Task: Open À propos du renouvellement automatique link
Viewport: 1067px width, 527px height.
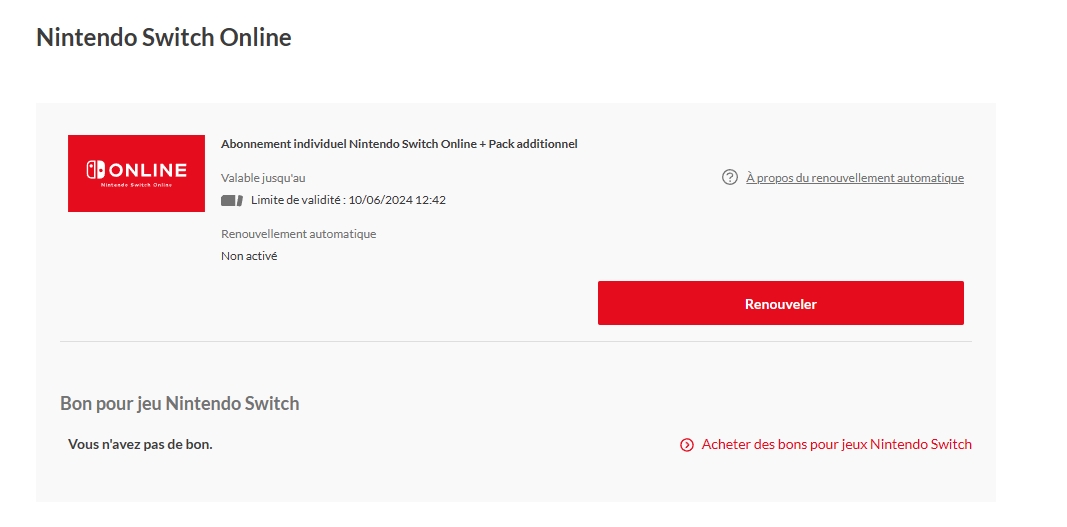Action: coord(855,178)
